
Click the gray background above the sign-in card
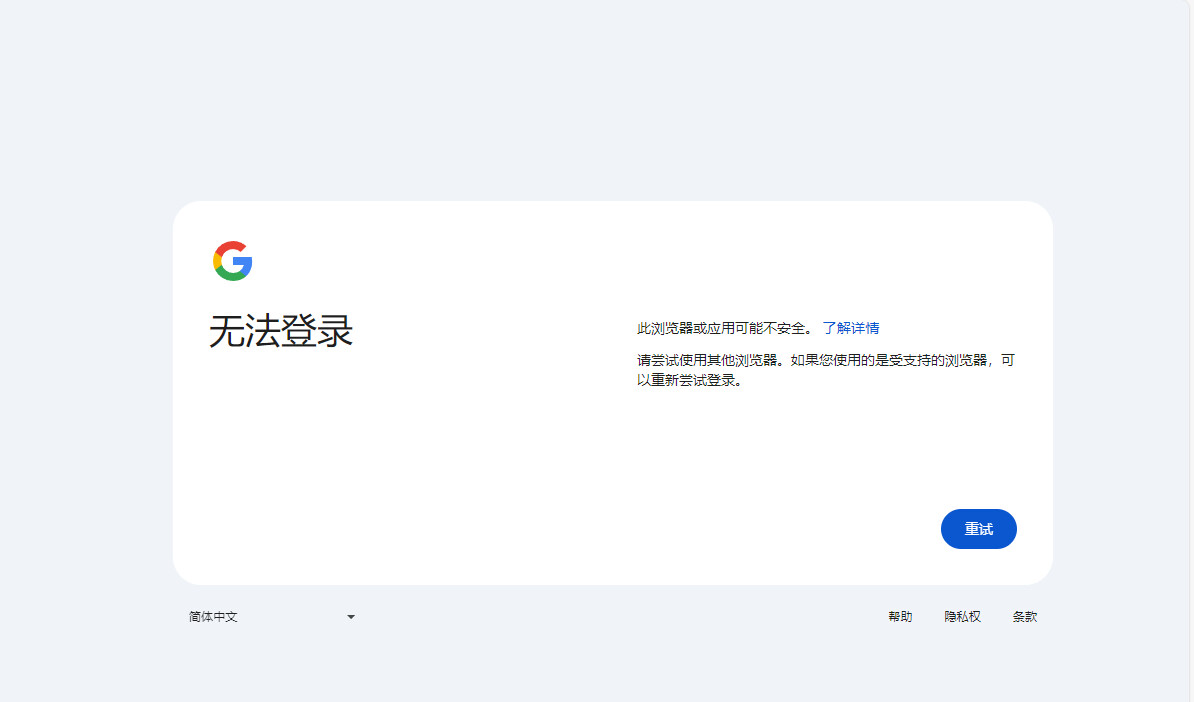[x=600, y=100]
